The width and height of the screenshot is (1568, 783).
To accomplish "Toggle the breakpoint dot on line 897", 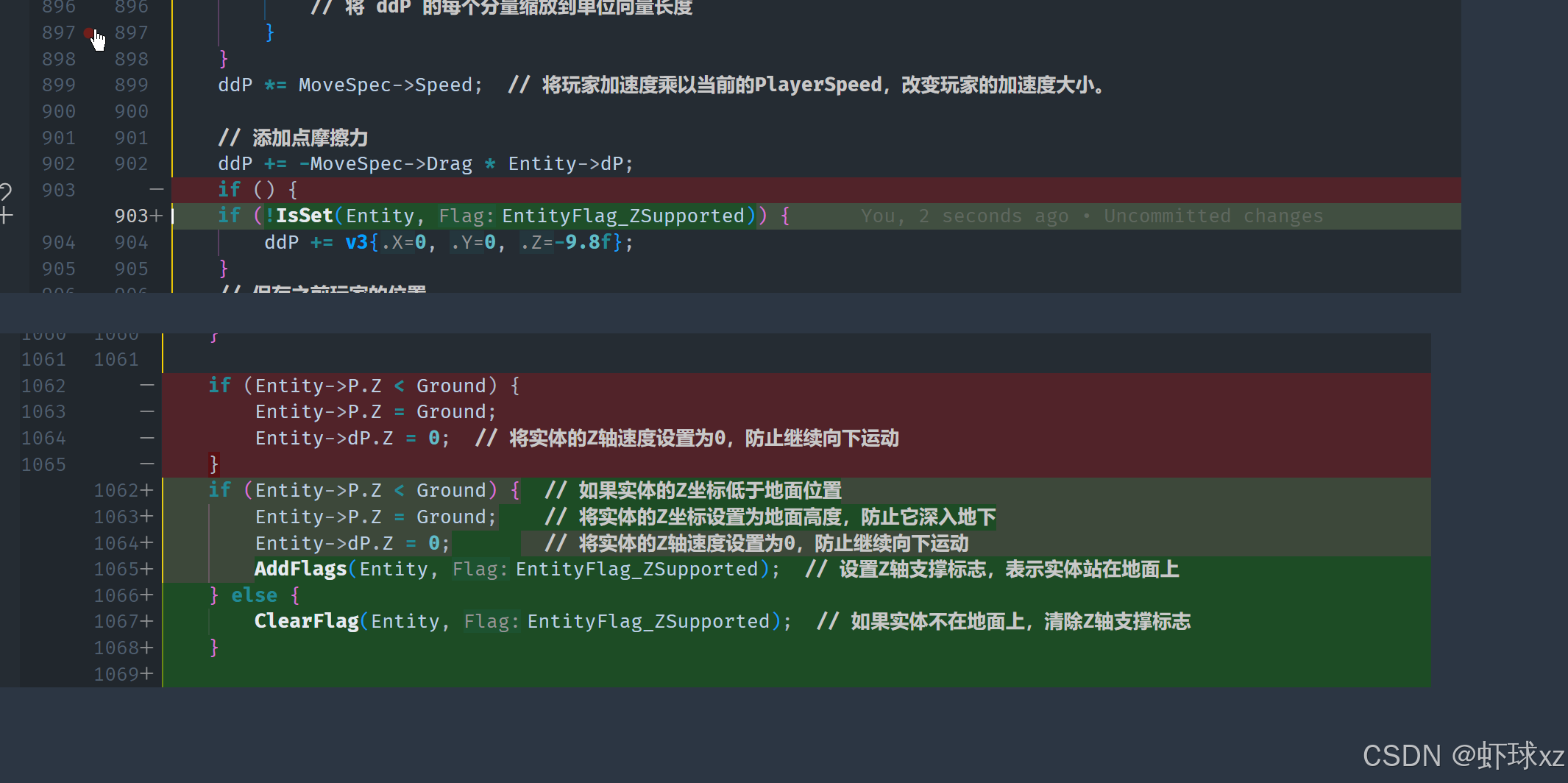I will (x=88, y=32).
